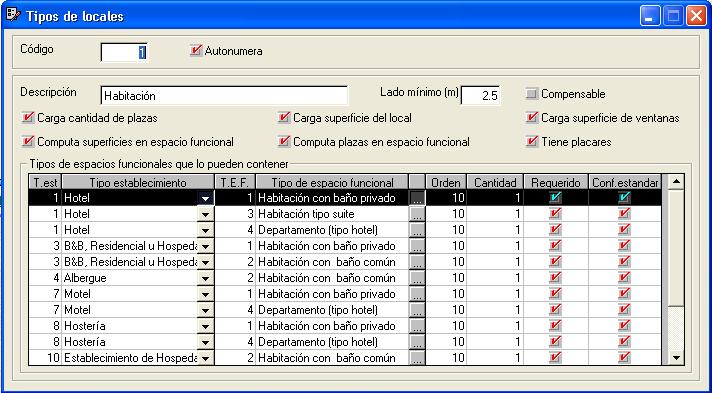The height and width of the screenshot is (393, 712).
Task: Click the Orden column header
Action: [x=445, y=182]
